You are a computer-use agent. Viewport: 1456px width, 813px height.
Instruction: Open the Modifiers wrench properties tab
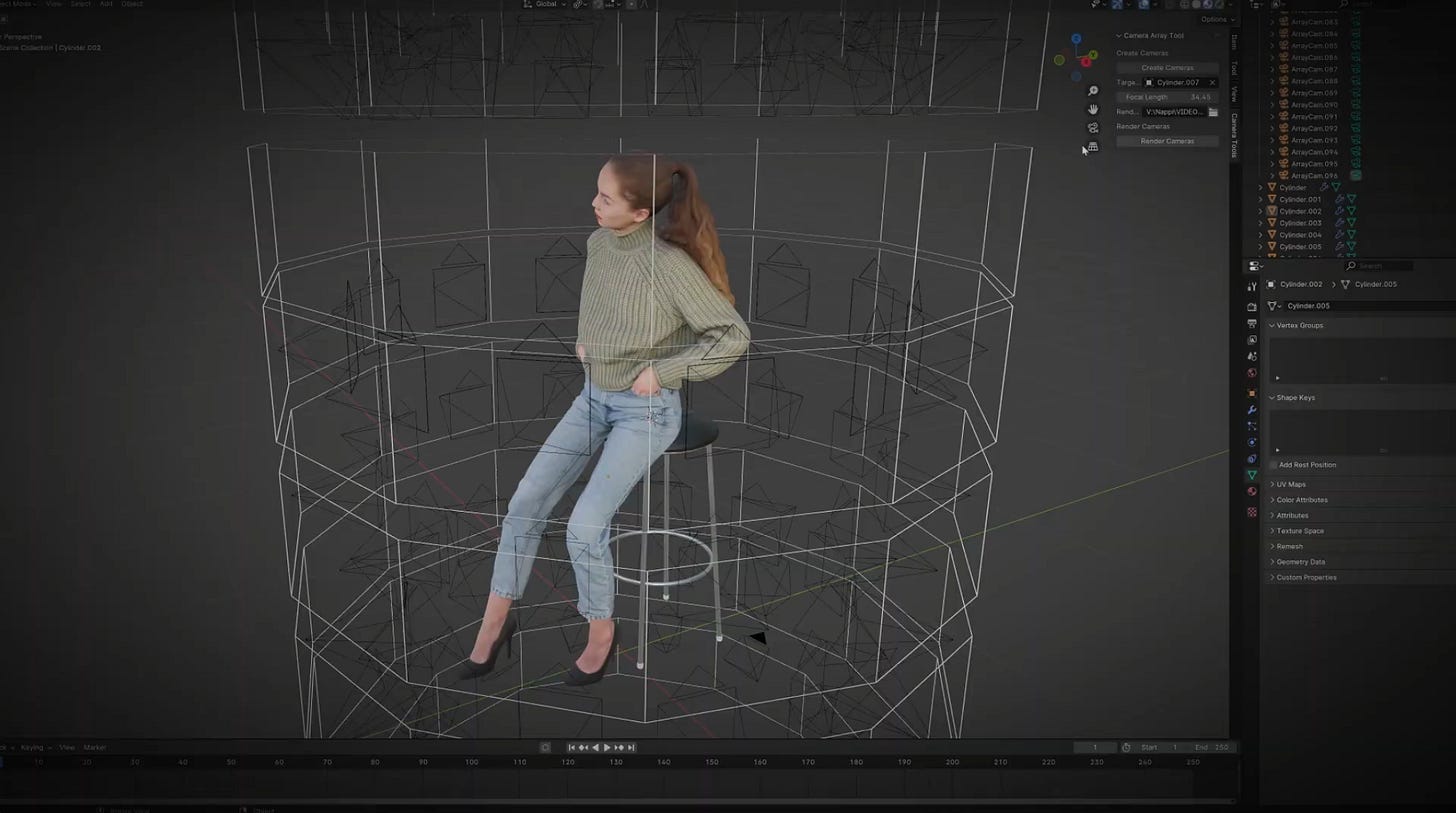tap(1252, 410)
